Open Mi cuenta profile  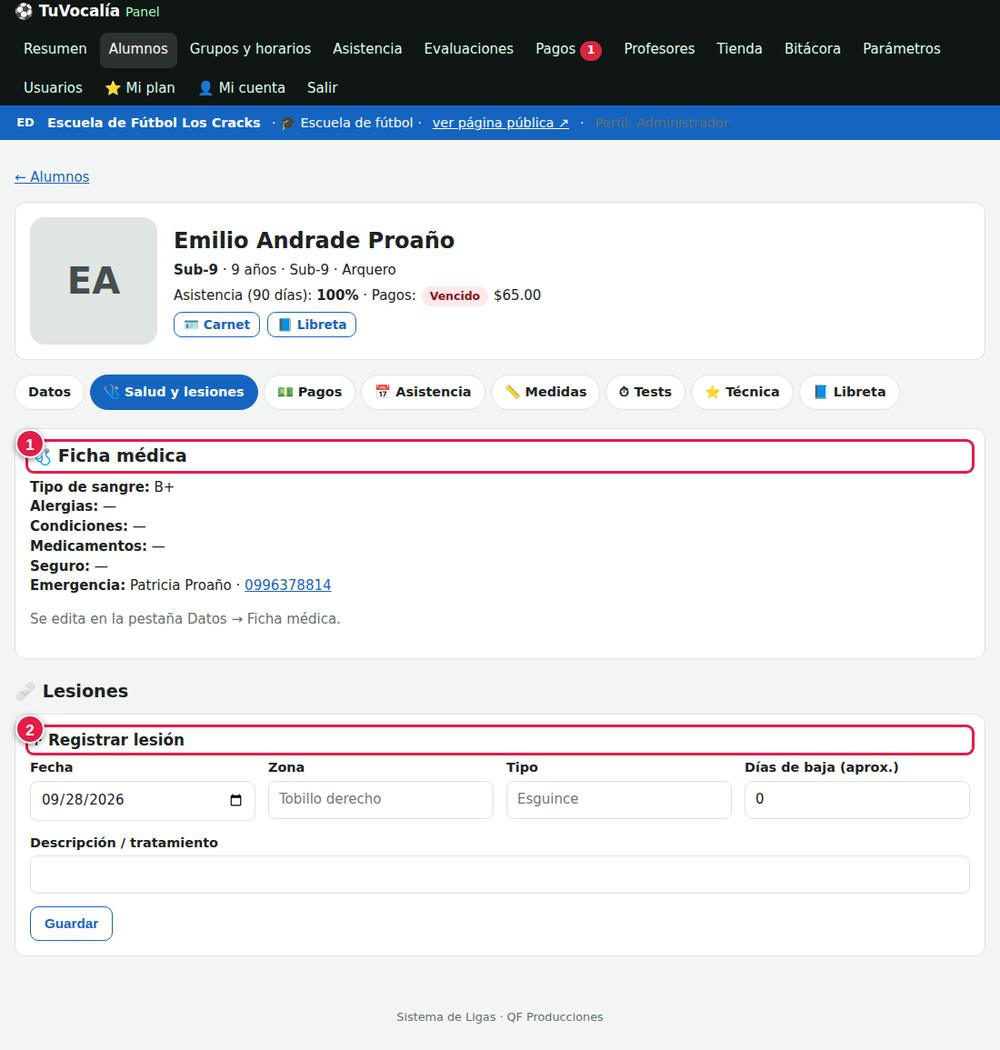point(242,88)
